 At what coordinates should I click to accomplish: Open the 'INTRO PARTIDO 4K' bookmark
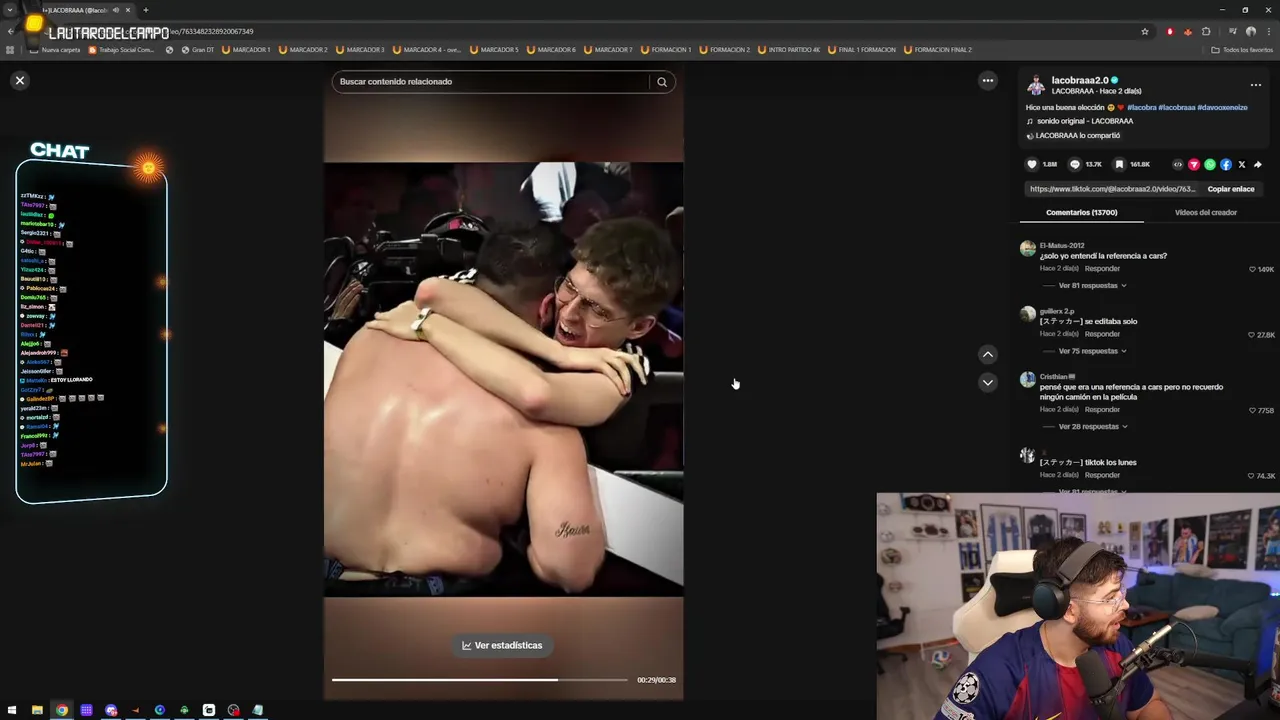click(790, 50)
